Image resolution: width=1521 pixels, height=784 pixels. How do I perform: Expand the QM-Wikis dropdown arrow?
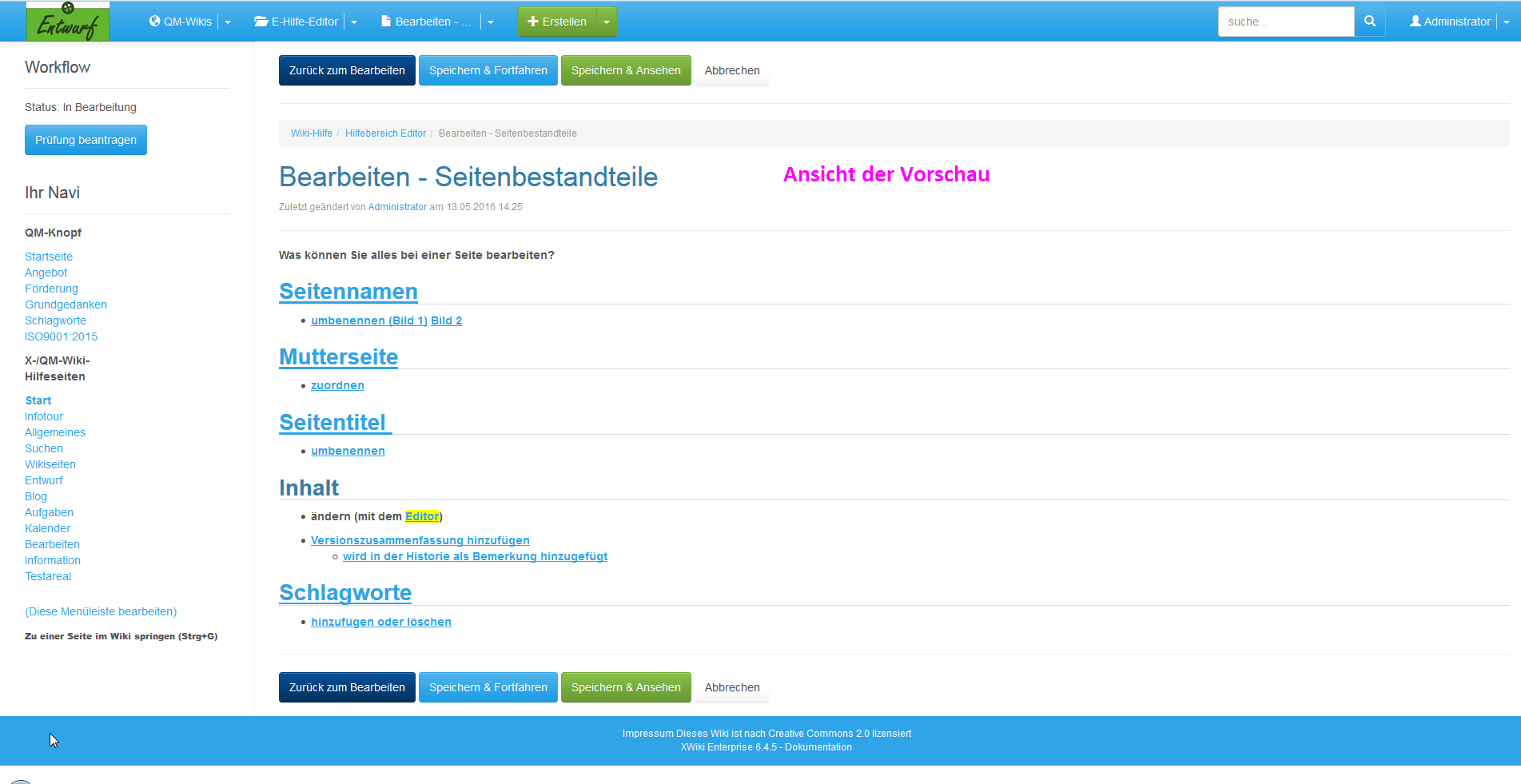[x=228, y=22]
